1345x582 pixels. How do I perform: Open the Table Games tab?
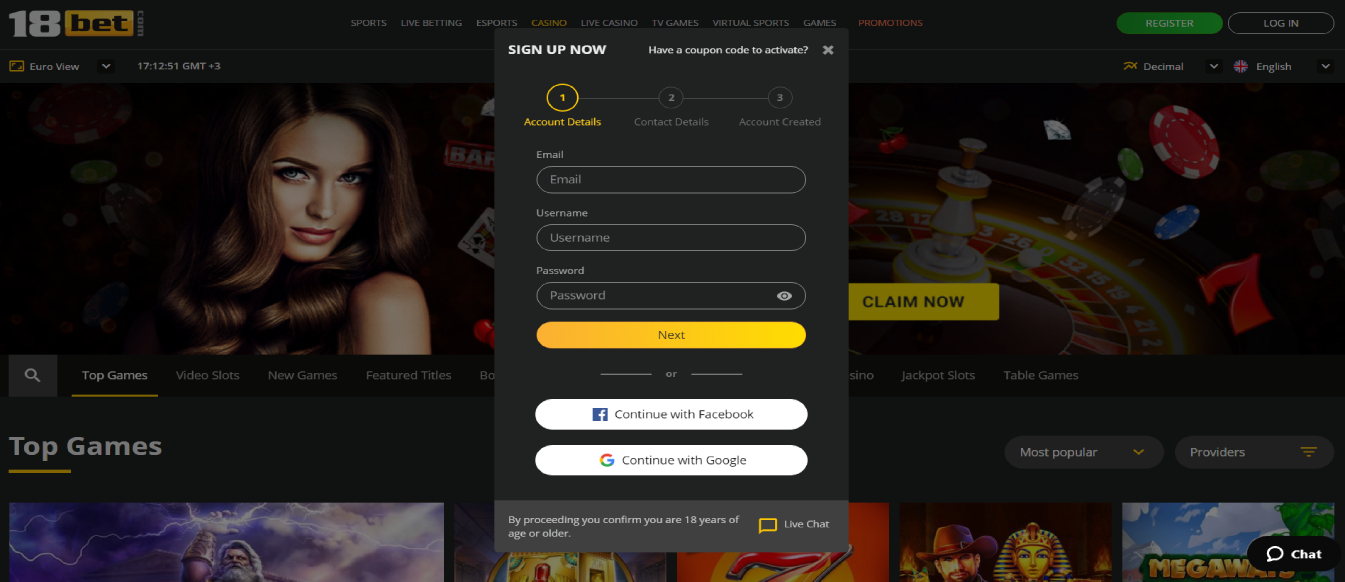click(x=1041, y=375)
